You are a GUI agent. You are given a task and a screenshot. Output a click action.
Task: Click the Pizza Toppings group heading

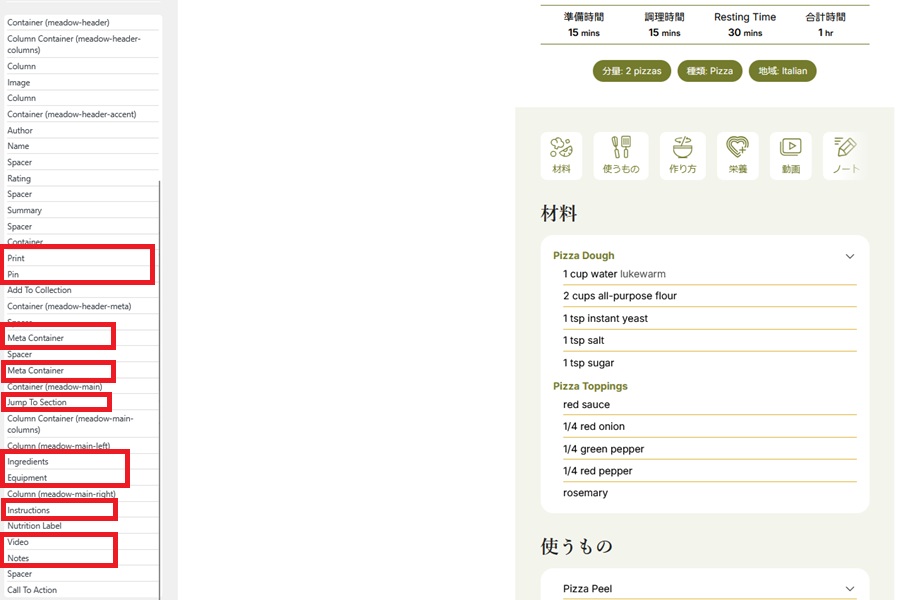tap(590, 386)
